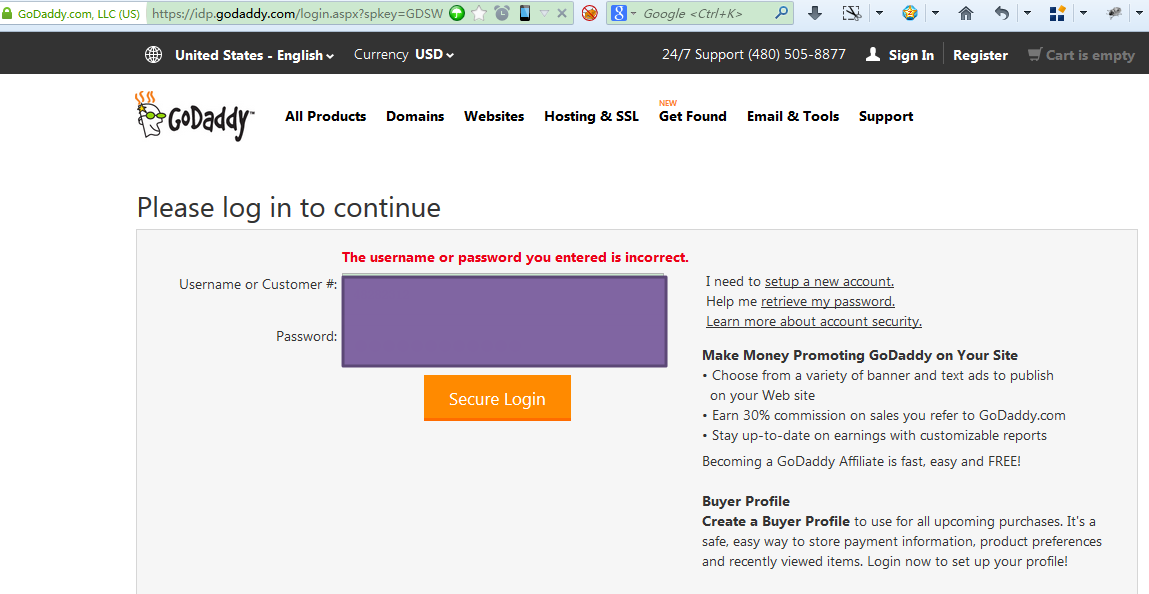Image resolution: width=1149 pixels, height=594 pixels.
Task: Open the Google search engine selector
Action: point(624,13)
